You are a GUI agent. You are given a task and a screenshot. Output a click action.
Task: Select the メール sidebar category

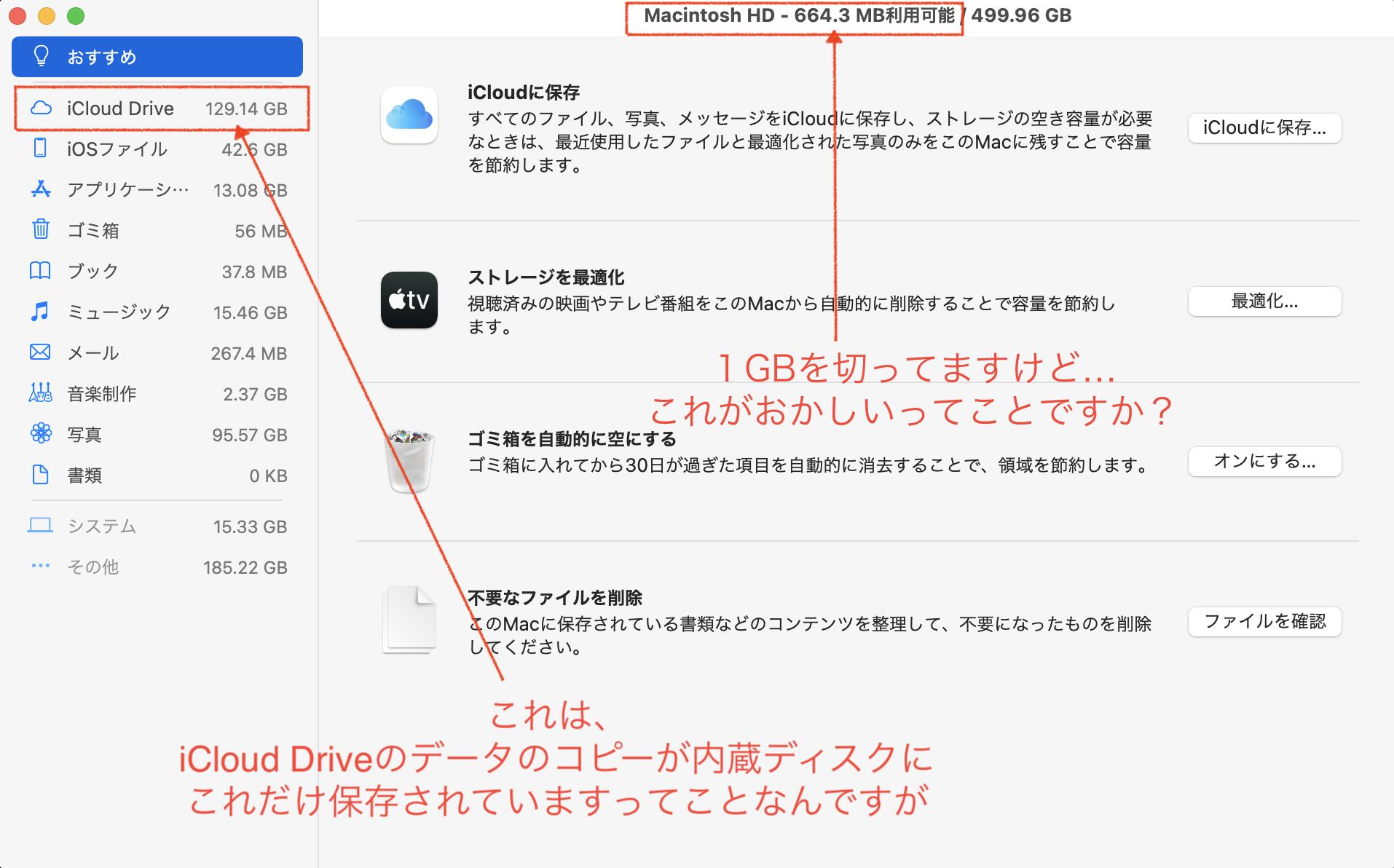point(157,353)
